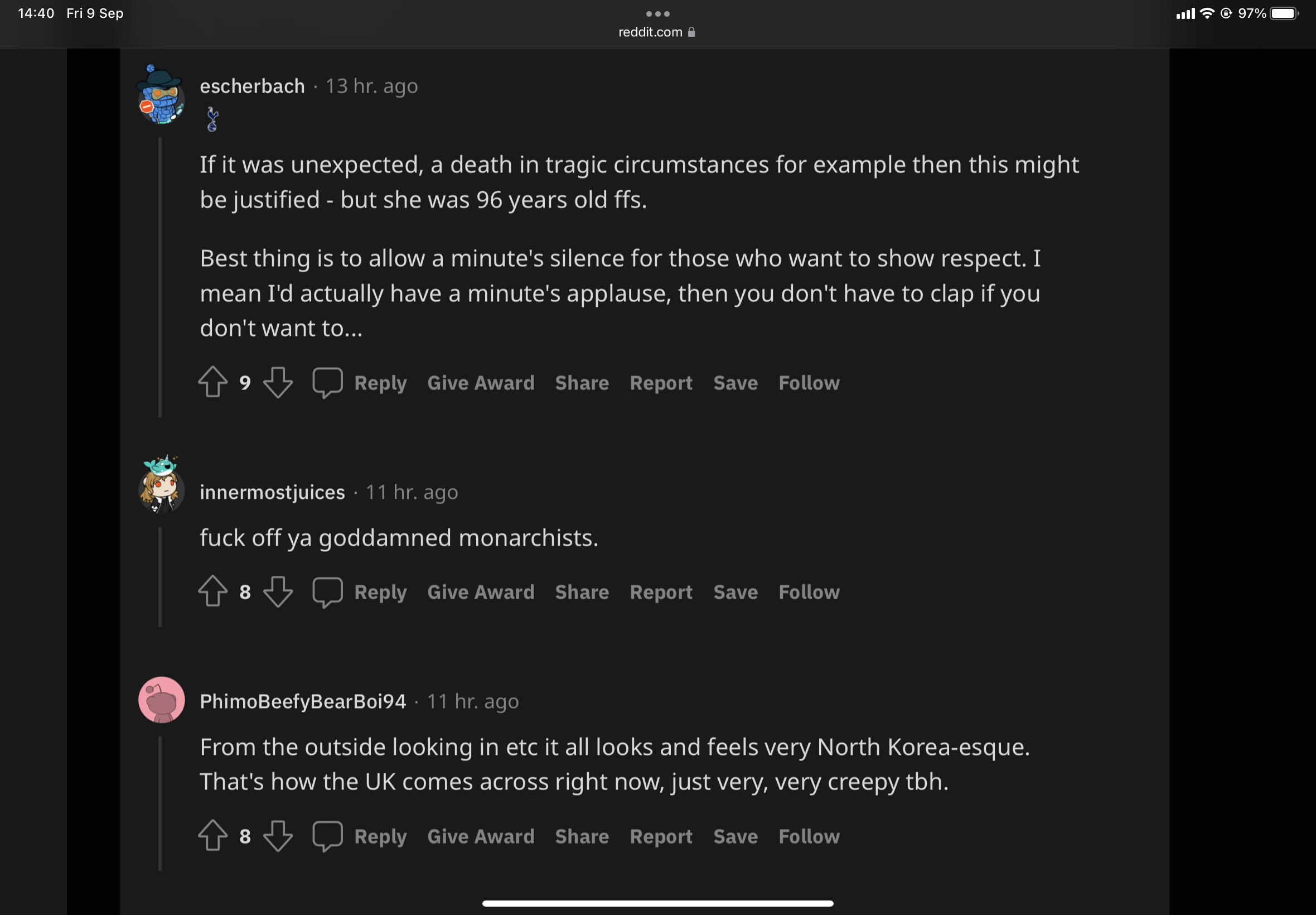Open PhimoBeefyBearBoi94's pink avatar
The image size is (1316, 915).
(x=161, y=700)
